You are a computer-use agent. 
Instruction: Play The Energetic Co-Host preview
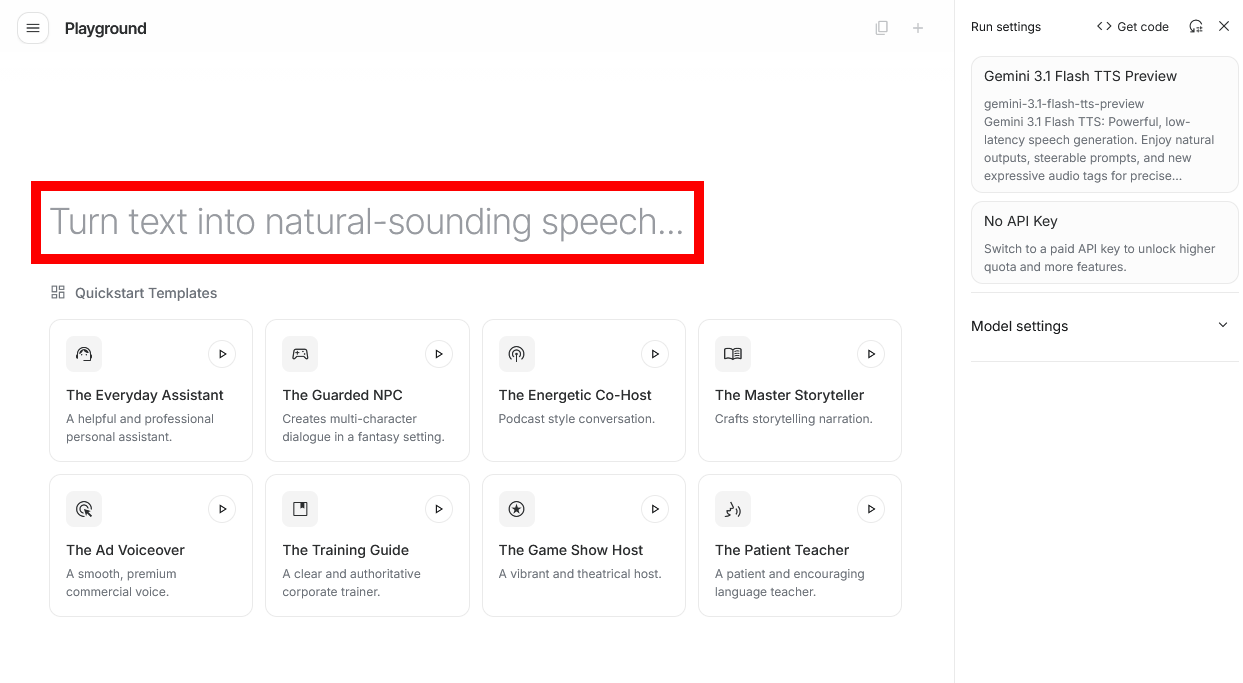655,354
